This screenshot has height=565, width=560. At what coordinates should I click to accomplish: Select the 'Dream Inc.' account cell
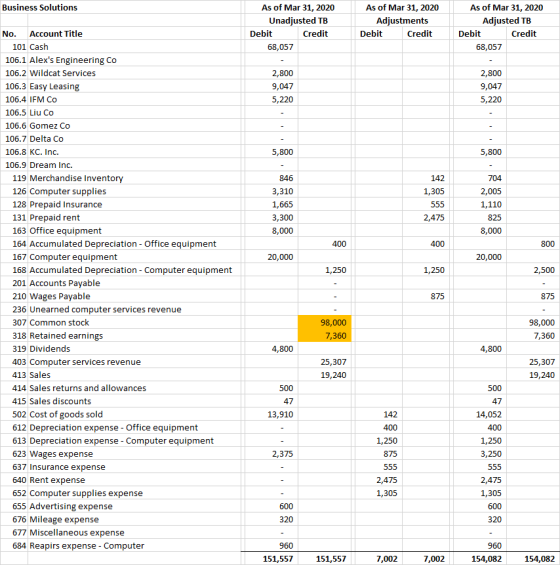pos(51,165)
